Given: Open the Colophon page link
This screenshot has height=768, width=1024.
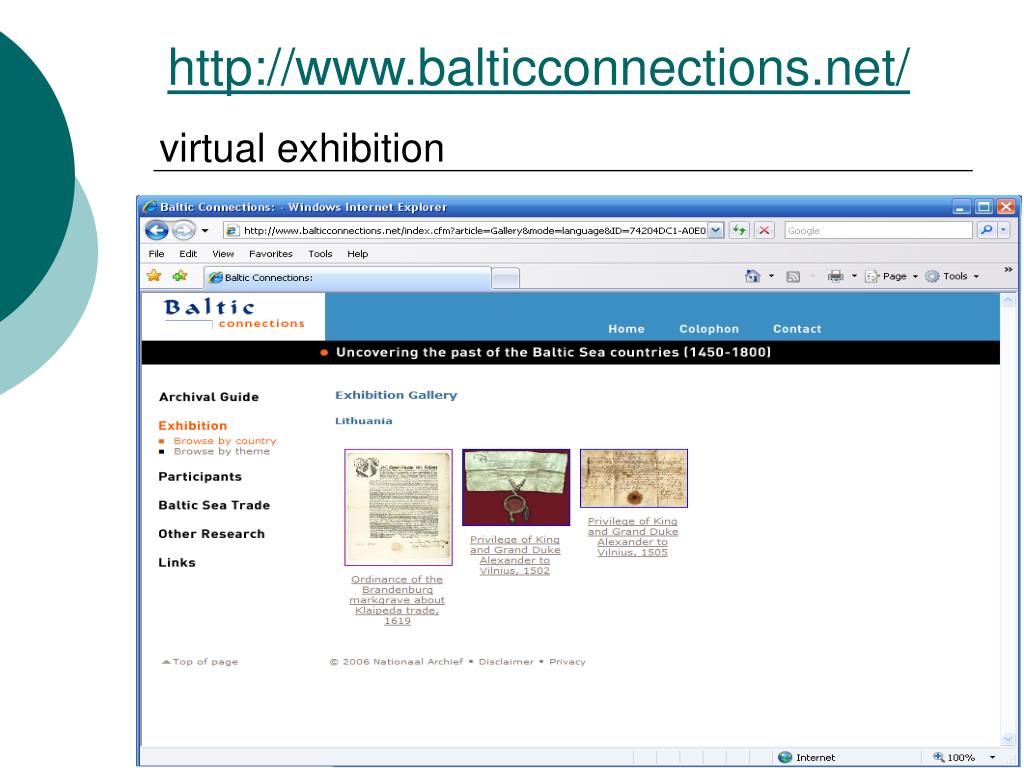Looking at the screenshot, I should pos(709,329).
